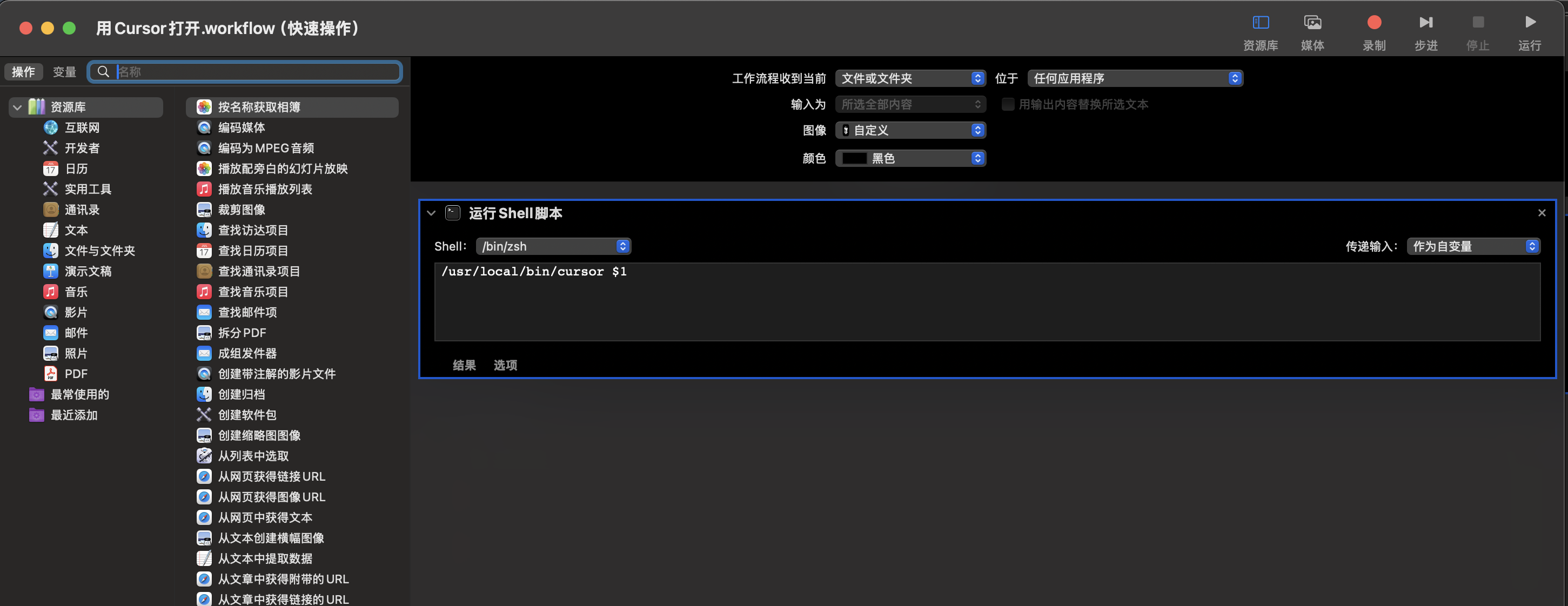Select 资源库 root item in sidebar
Image resolution: width=1568 pixels, height=606 pixels.
click(x=86, y=107)
